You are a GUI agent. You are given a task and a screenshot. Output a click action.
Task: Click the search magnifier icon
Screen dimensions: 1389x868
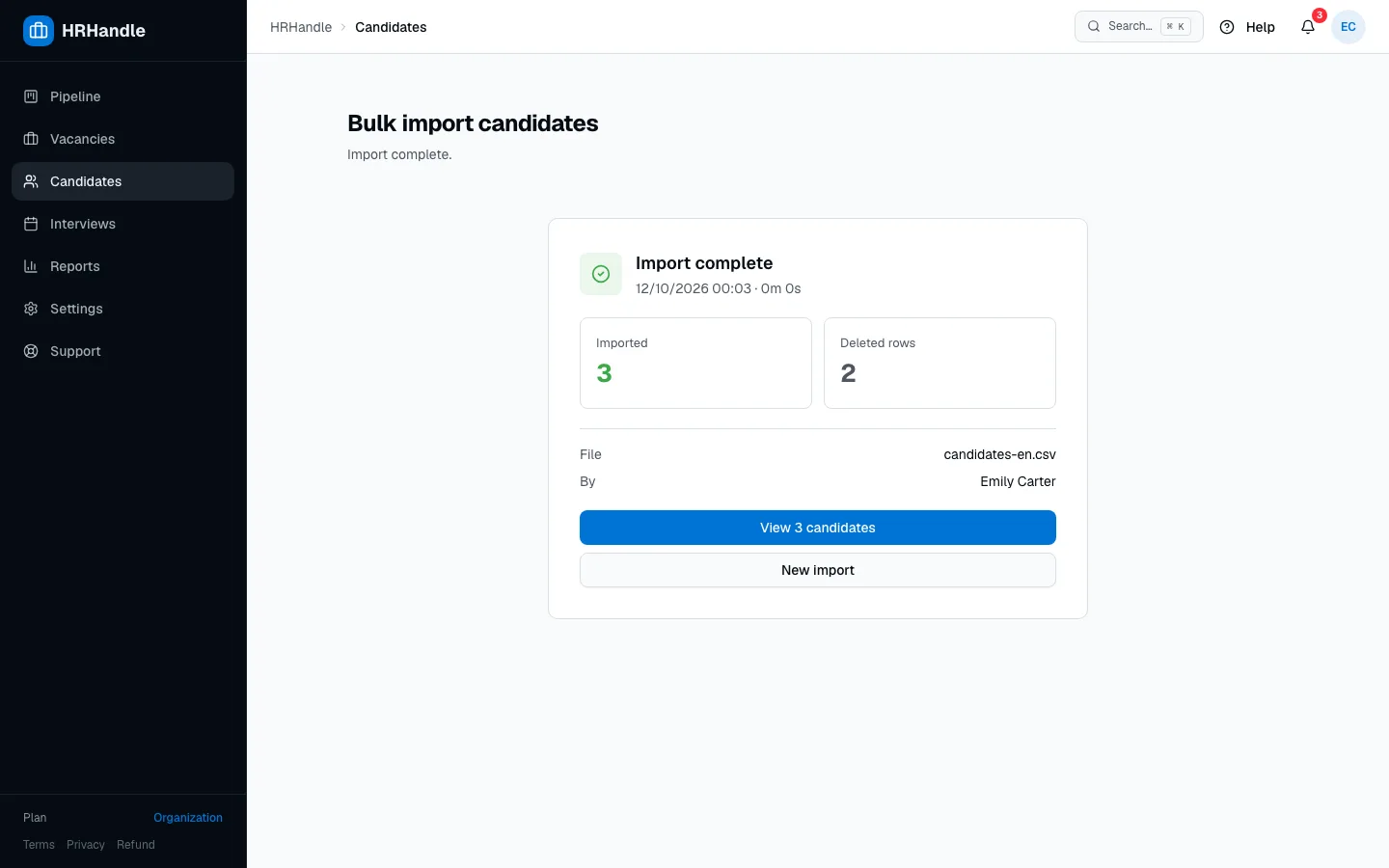(x=1094, y=26)
